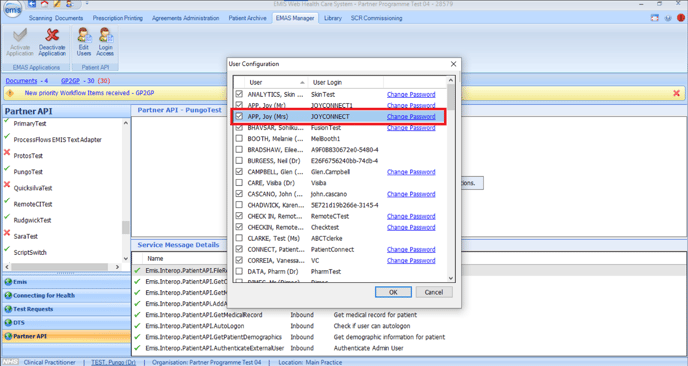Screen dimensions: 688x366
Task: Tick the CARE, Visiba (Dr) checkbox
Action: pos(239,183)
